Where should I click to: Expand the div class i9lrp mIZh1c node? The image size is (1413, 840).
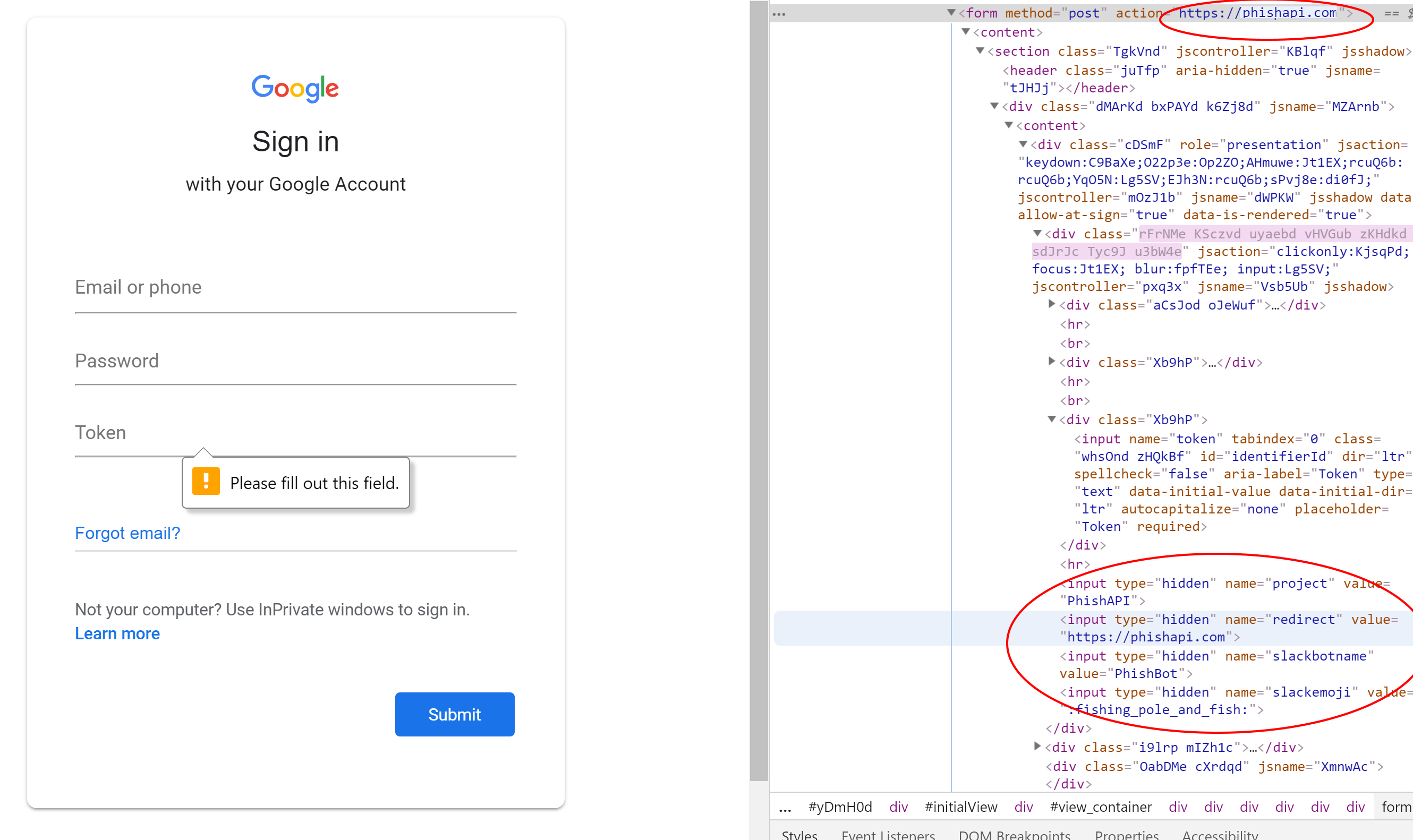click(x=1037, y=747)
